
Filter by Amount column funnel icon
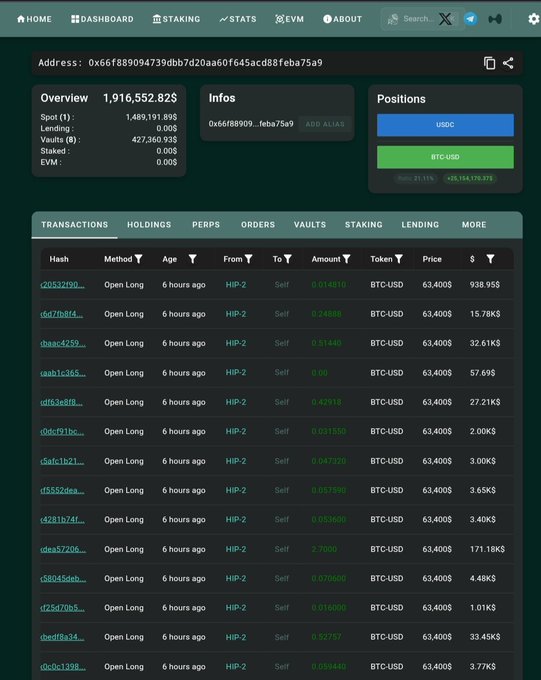click(x=346, y=259)
